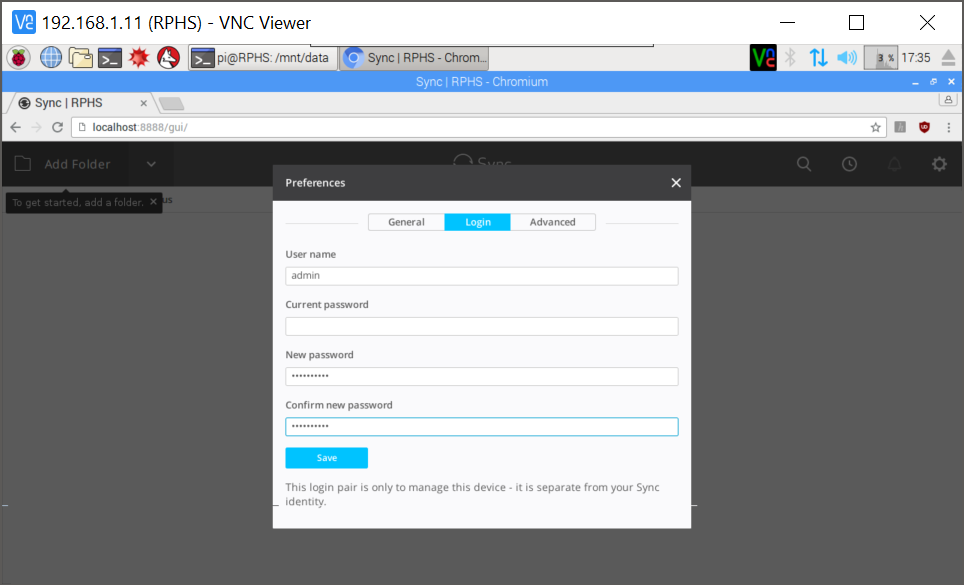Screen dimensions: 964x585
Task: Click the Bluetooth tray icon
Action: coord(790,58)
